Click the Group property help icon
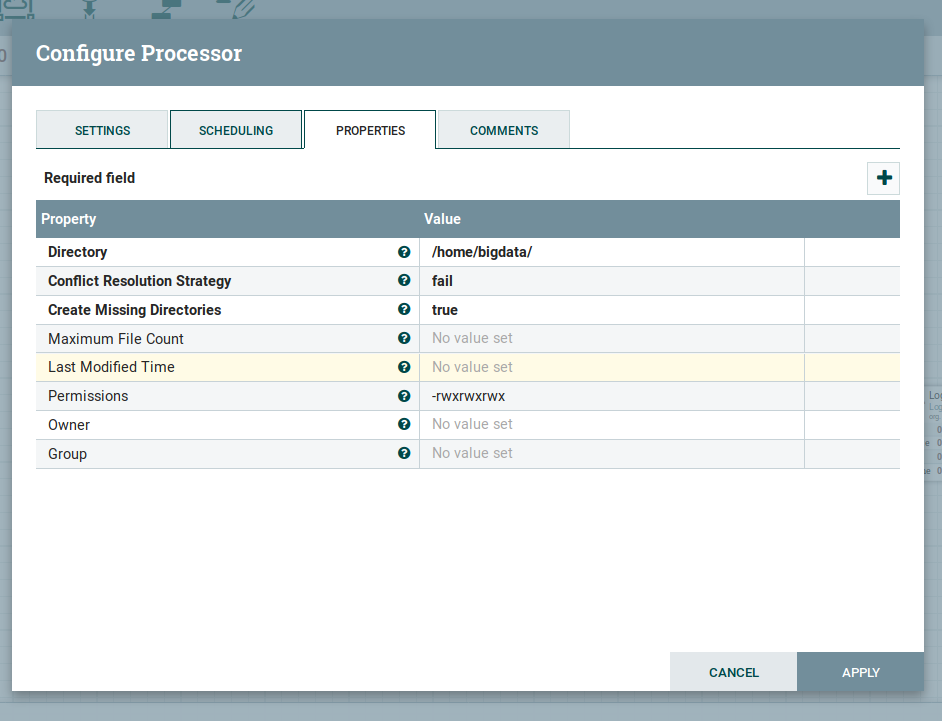This screenshot has width=942, height=721. (x=404, y=453)
